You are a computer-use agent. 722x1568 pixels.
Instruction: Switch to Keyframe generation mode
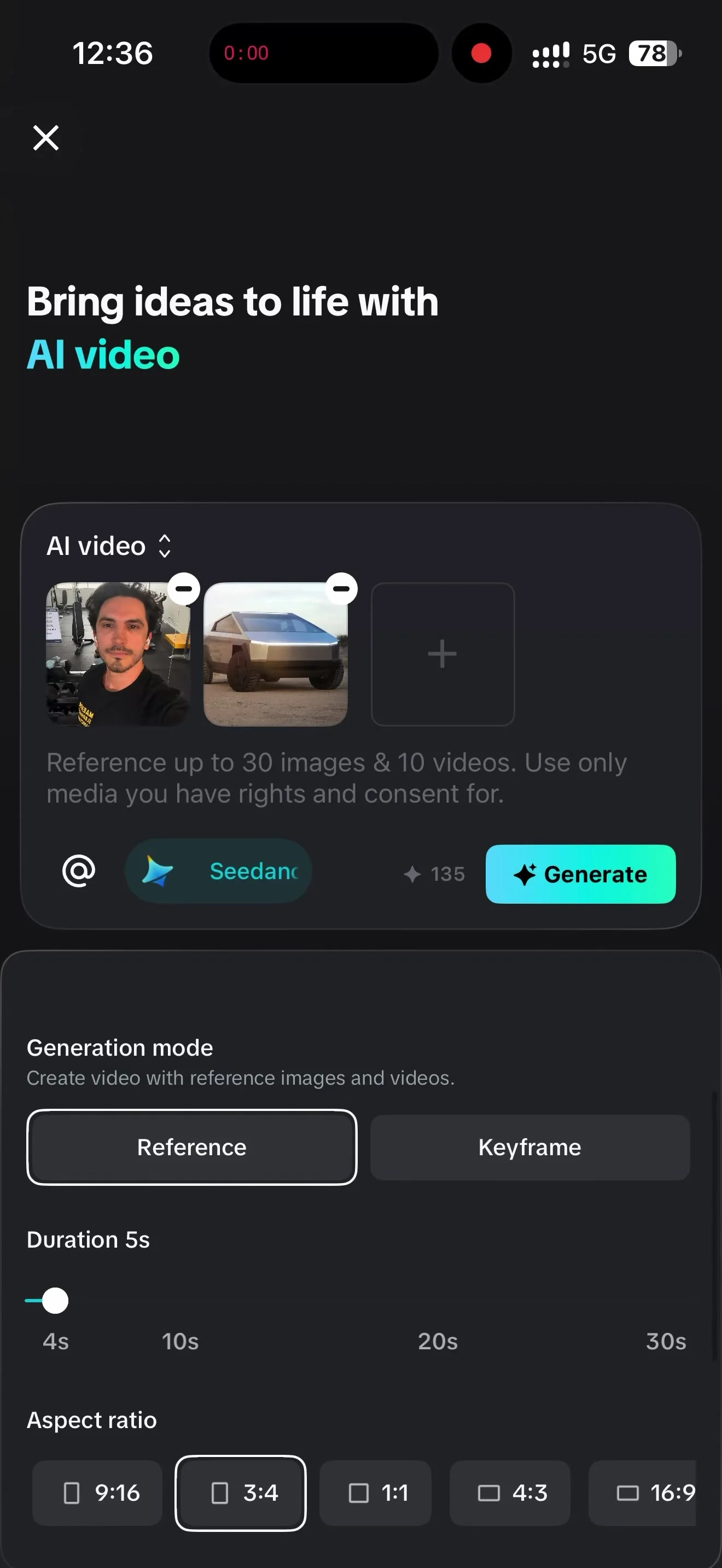529,1148
